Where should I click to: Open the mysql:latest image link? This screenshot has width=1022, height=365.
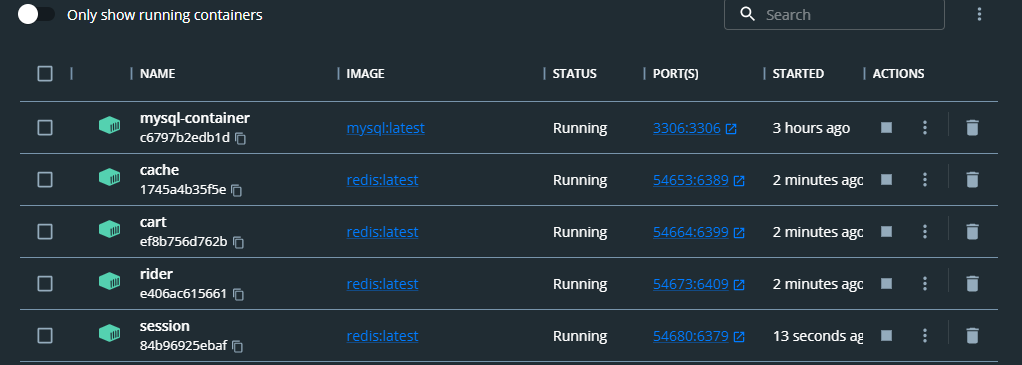tap(385, 128)
